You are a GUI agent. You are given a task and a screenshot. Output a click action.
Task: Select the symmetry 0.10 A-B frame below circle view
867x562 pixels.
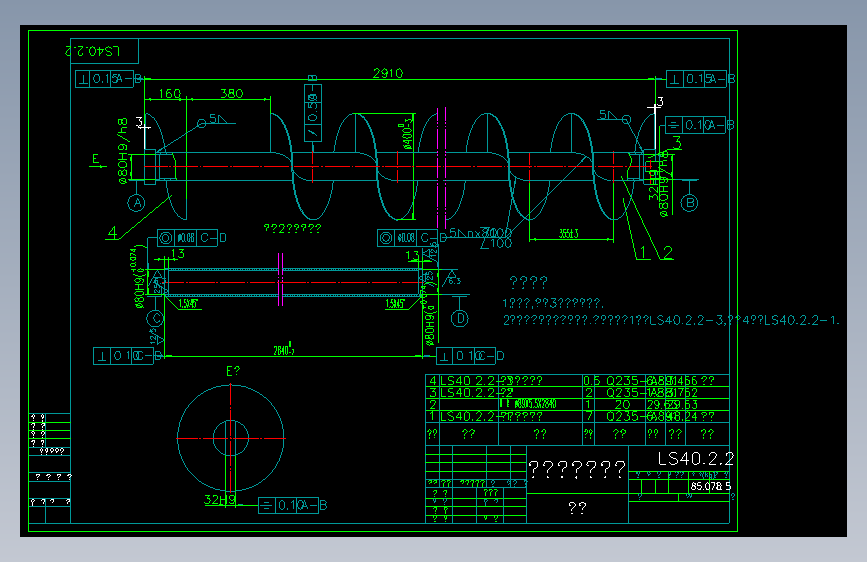pyautogui.click(x=293, y=505)
